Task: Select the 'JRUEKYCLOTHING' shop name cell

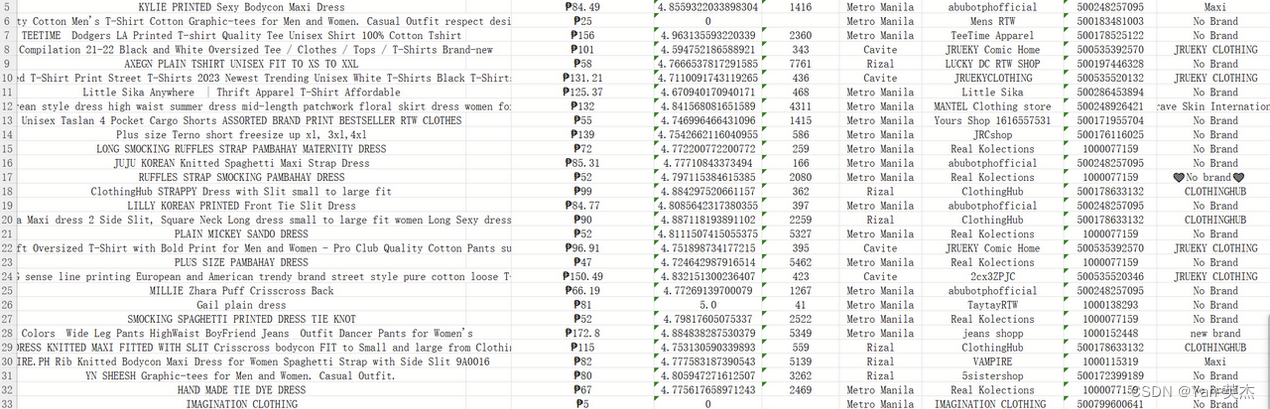Action: coord(993,78)
